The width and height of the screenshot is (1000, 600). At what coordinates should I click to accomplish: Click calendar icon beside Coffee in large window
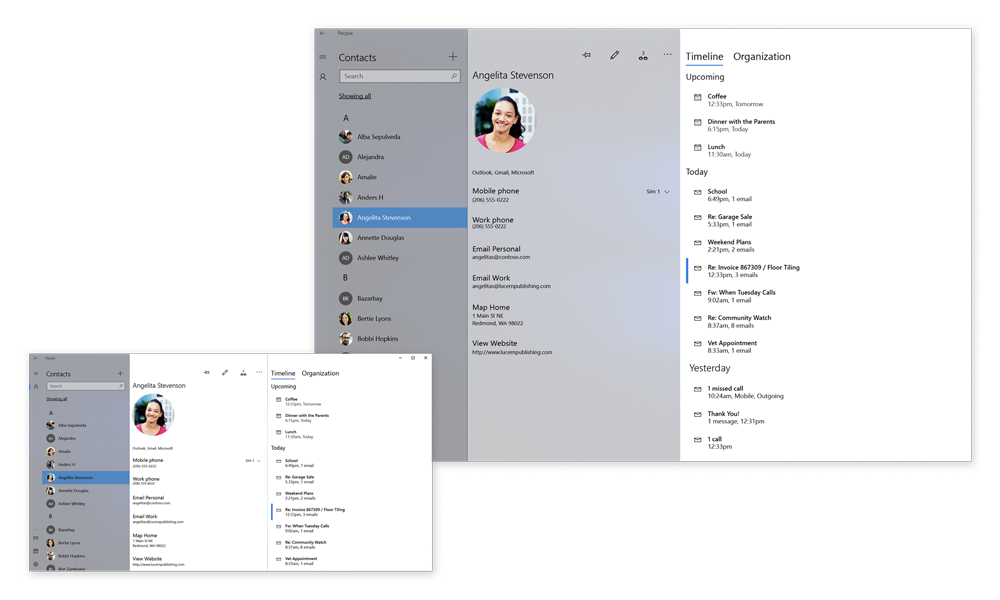(x=698, y=98)
